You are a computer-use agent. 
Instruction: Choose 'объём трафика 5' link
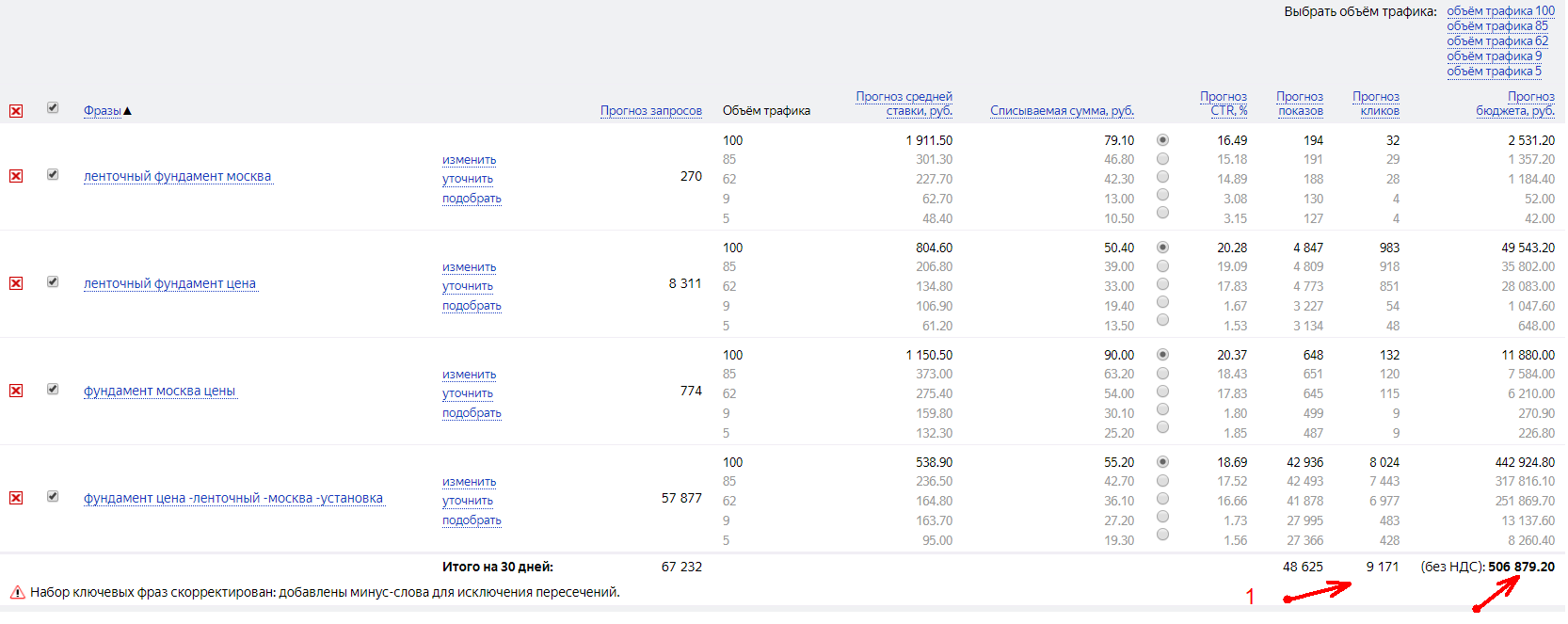tap(1494, 72)
